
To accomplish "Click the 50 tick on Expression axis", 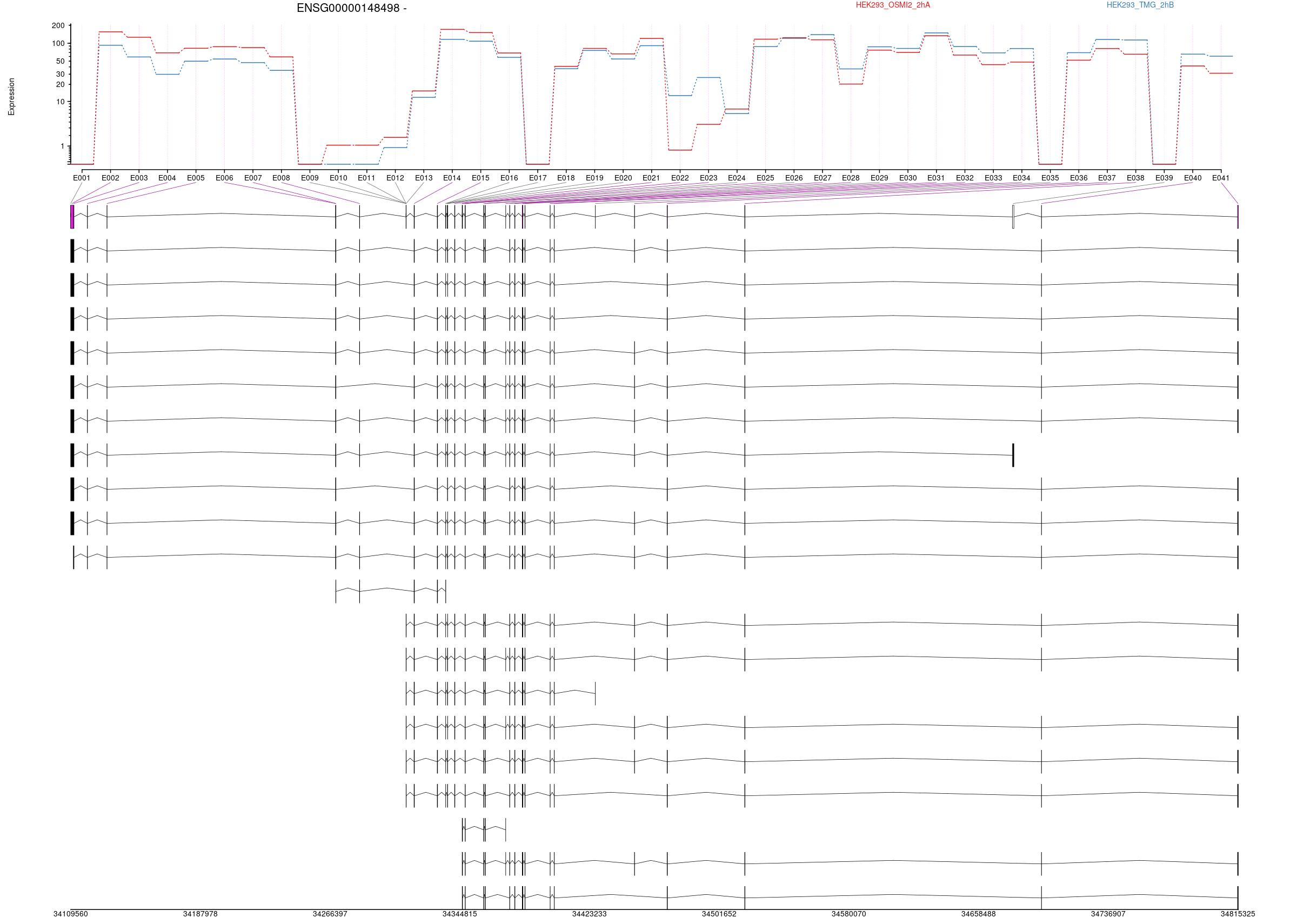I will point(61,61).
